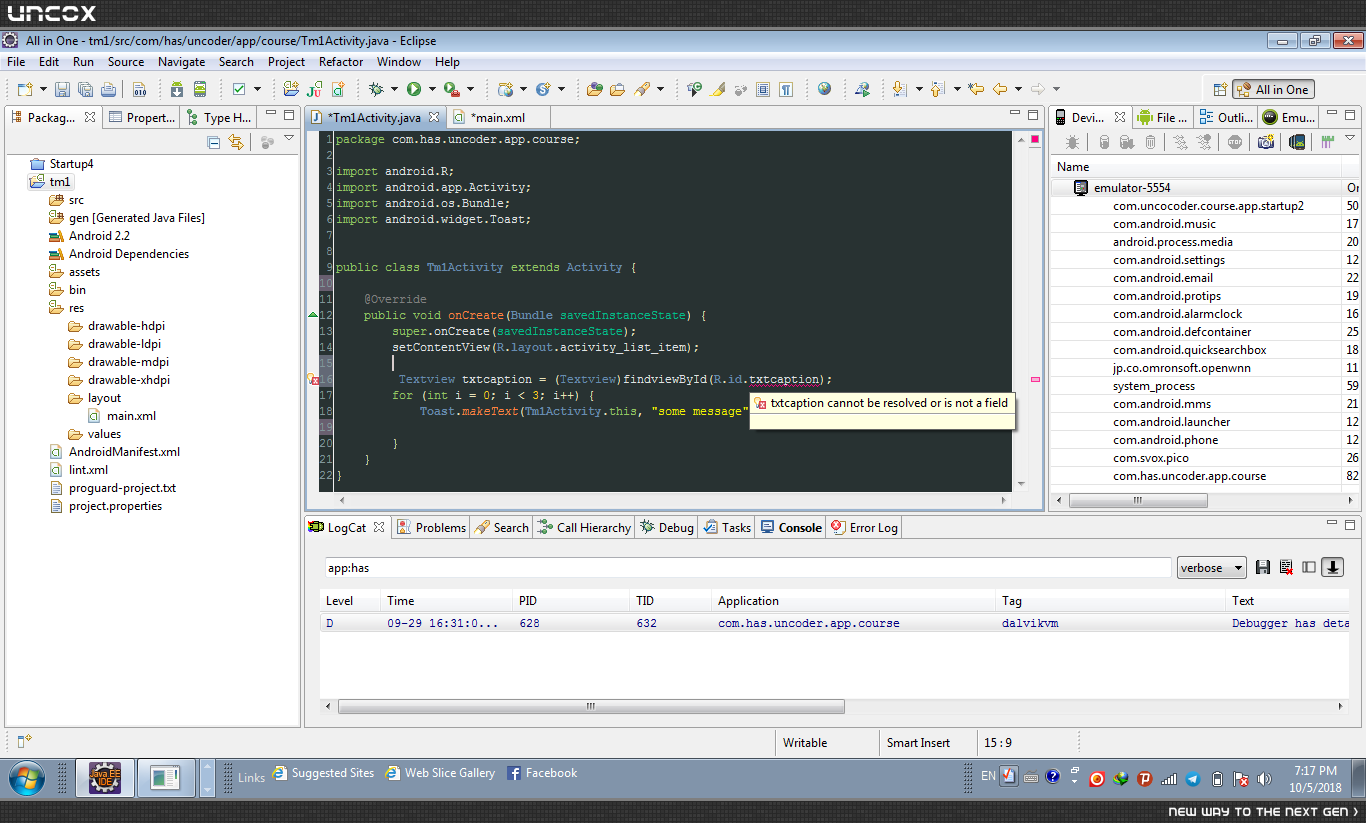
Task: Click the Web Slice Gallery link
Action: point(441,773)
